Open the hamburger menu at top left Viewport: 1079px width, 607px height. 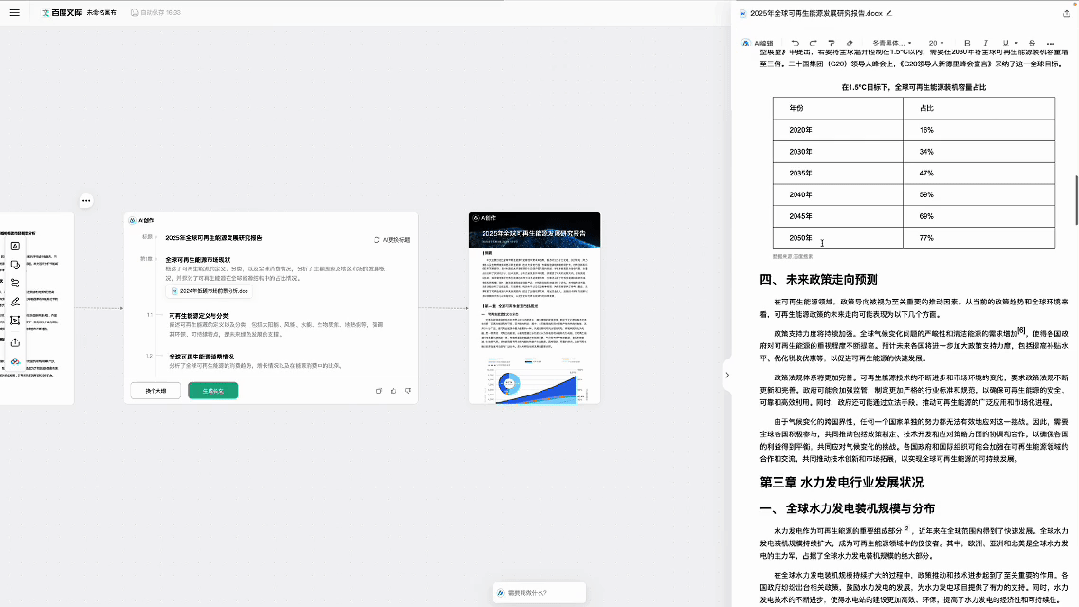pos(14,12)
